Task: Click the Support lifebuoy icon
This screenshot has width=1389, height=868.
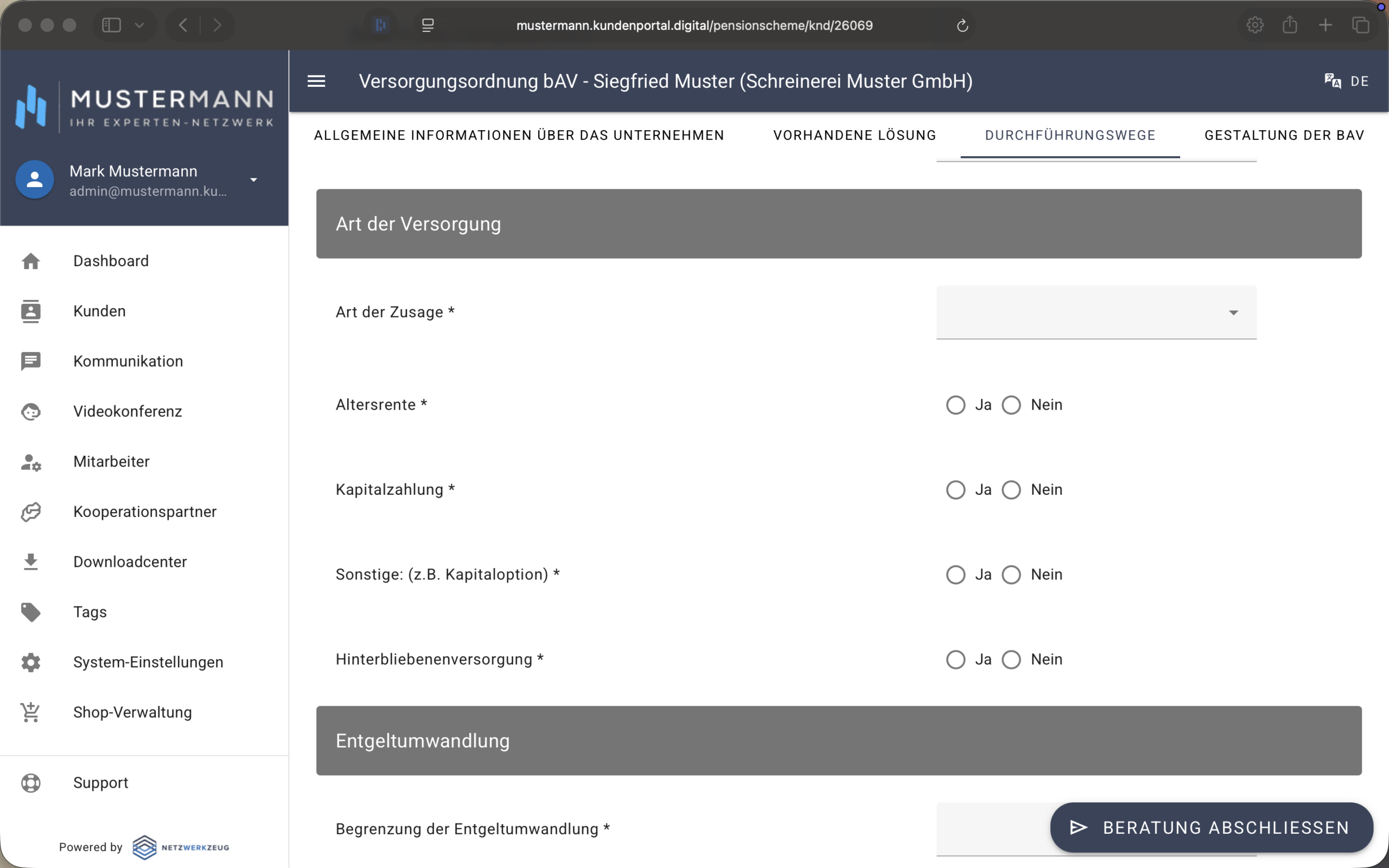Action: (31, 783)
